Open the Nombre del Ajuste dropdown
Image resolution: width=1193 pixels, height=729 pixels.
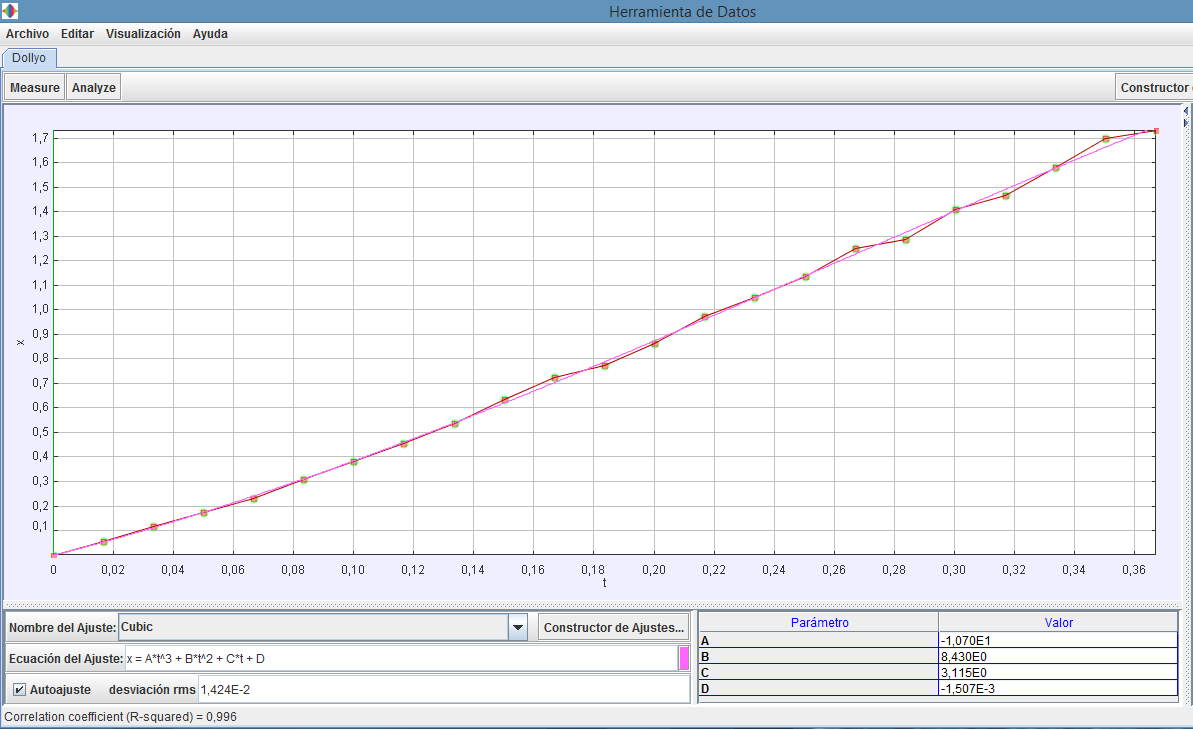pyautogui.click(x=518, y=627)
